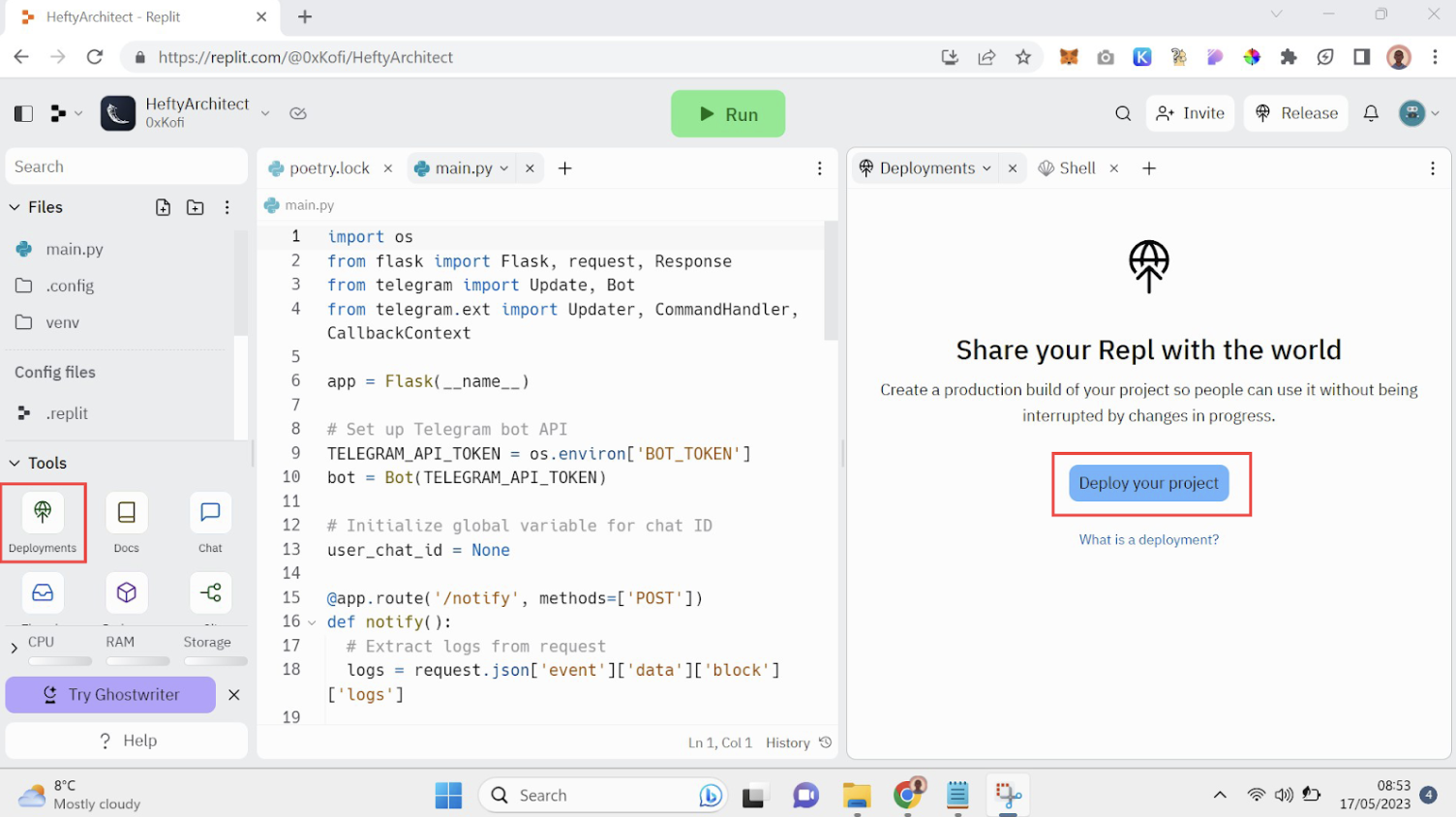Viewport: 1456px width, 817px height.
Task: Open the HeftyArchitect repl name dropdown
Action: tap(265, 113)
